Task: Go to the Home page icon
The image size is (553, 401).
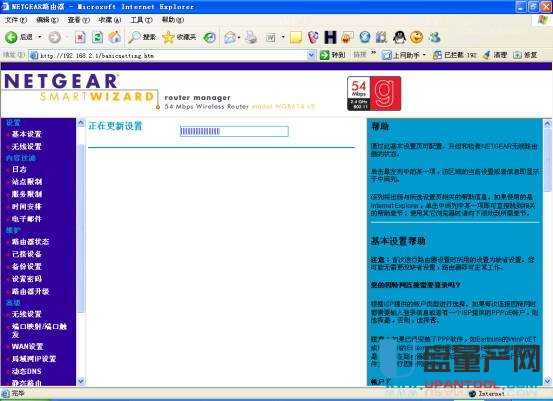Action: point(114,37)
